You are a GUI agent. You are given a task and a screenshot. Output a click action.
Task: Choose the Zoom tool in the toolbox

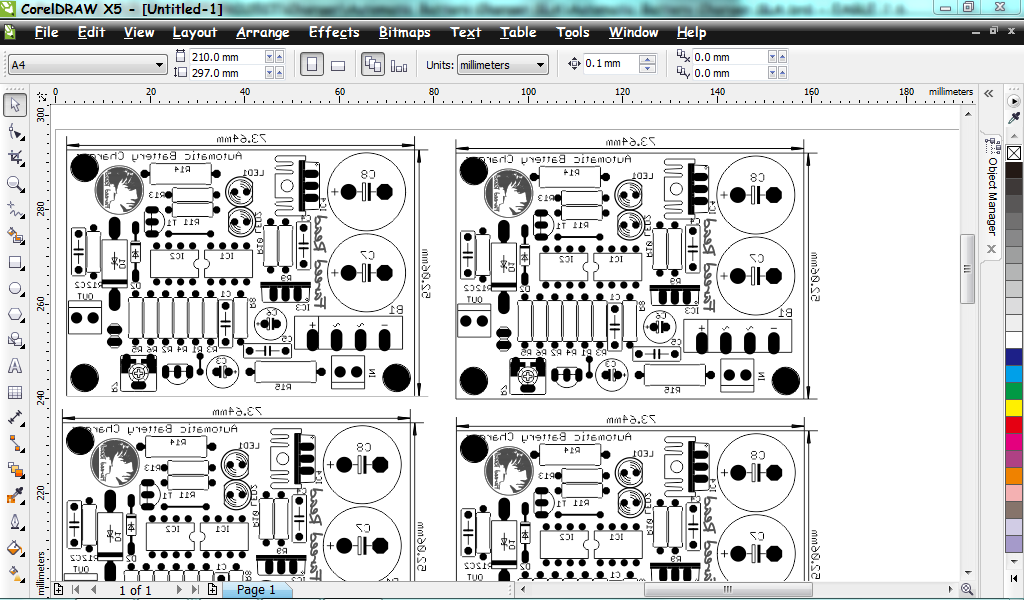tap(15, 183)
